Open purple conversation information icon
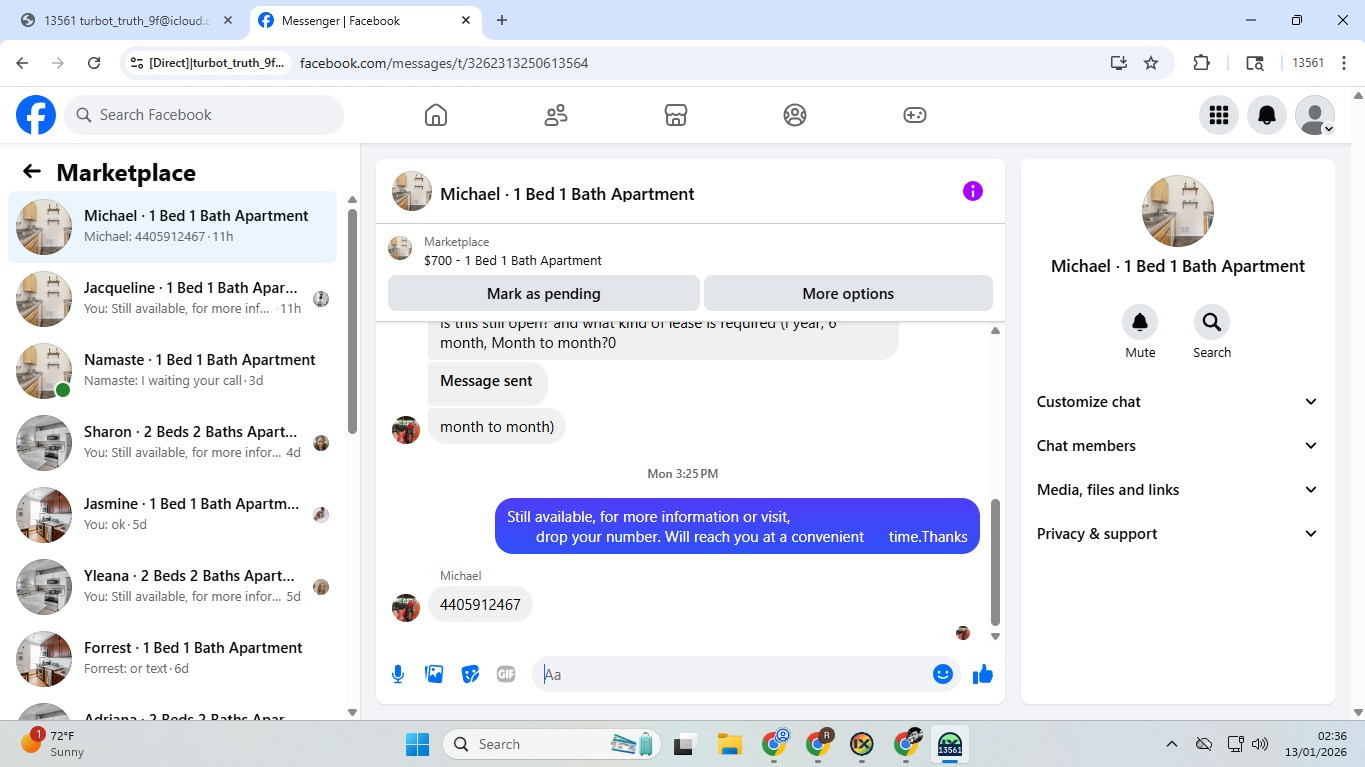The height and width of the screenshot is (767, 1365). click(973, 191)
